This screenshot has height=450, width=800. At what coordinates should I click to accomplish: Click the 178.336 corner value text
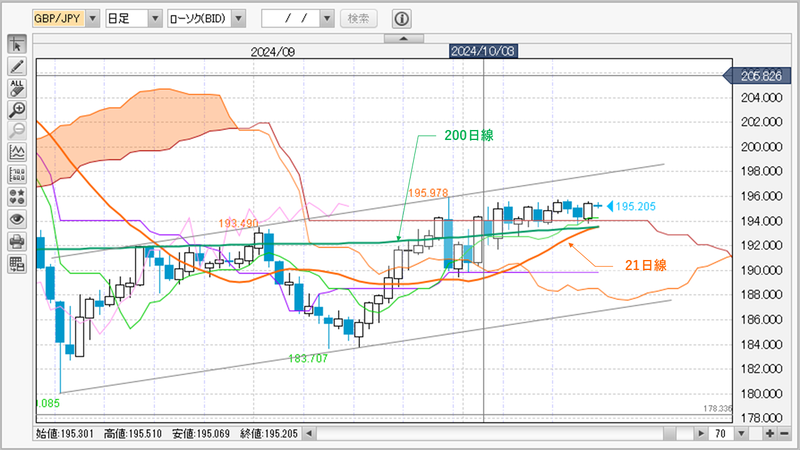(x=718, y=409)
